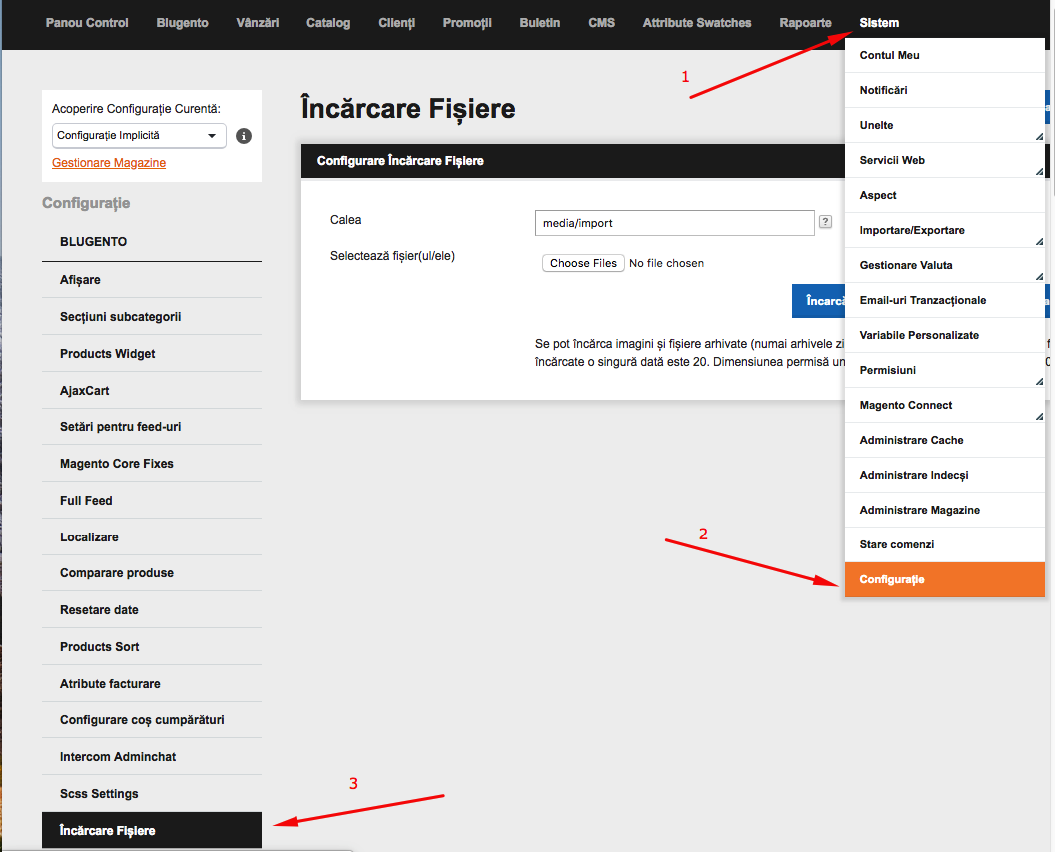Open the Afișare configuration section
1055x852 pixels.
pos(151,280)
